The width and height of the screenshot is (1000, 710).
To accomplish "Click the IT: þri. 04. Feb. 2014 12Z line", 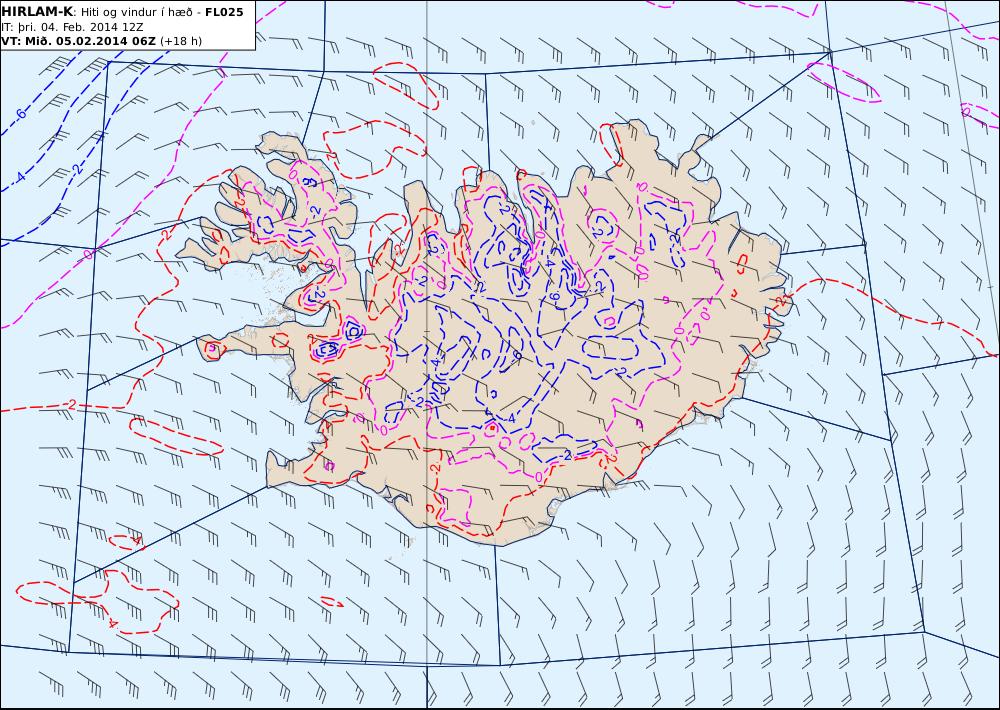I will 72,27.
